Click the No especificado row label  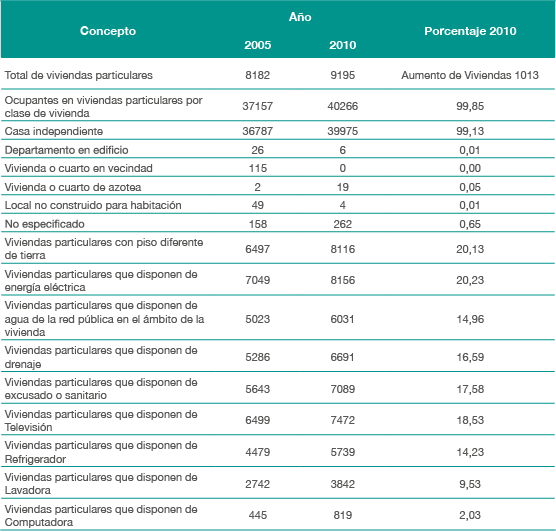44,224
